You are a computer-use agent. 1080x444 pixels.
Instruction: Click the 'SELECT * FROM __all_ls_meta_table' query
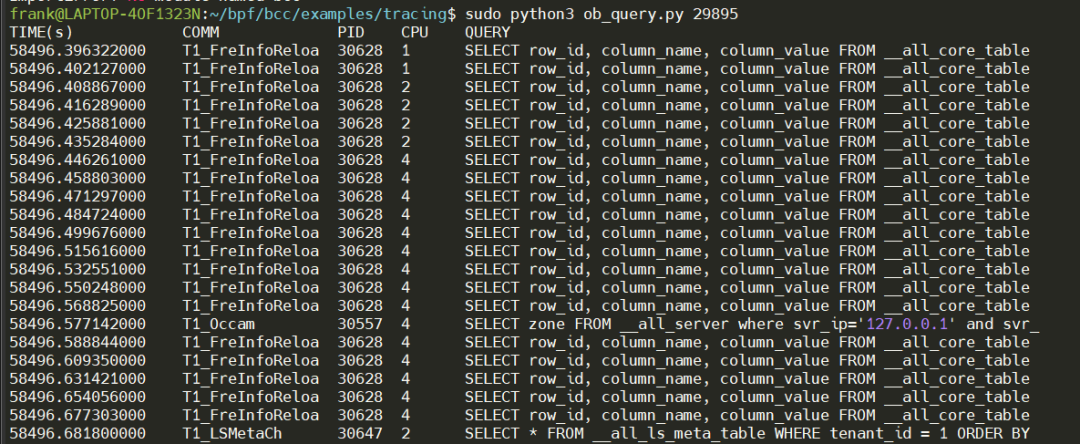click(747, 434)
